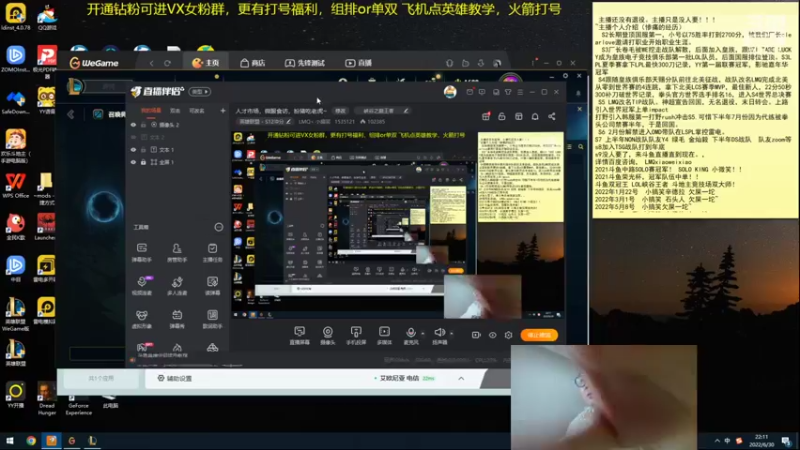Click the record video icon beside stop button
The width and height of the screenshot is (800, 450).
tap(476, 335)
